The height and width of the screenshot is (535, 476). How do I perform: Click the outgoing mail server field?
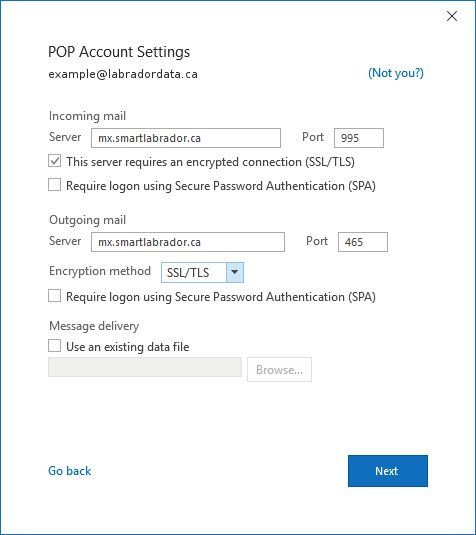tap(188, 242)
